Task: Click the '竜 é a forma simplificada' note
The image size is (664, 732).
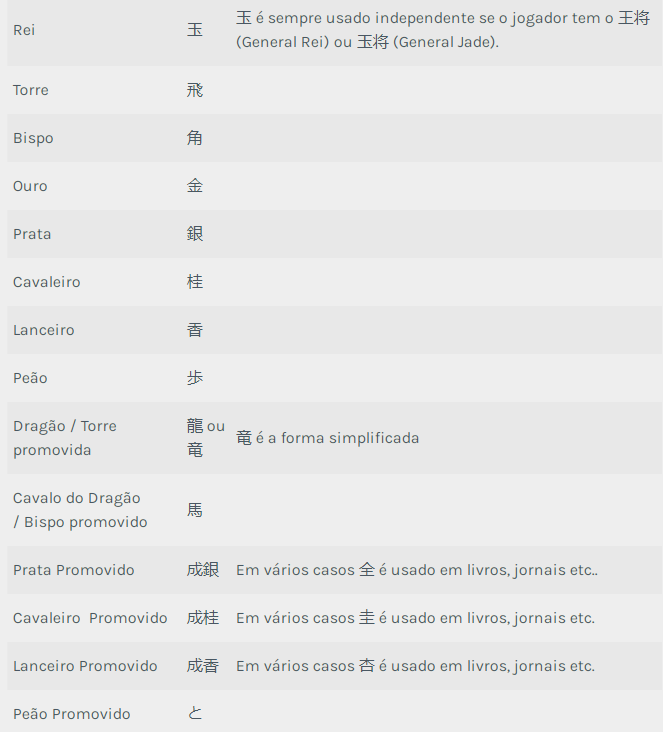Action: pyautogui.click(x=327, y=438)
